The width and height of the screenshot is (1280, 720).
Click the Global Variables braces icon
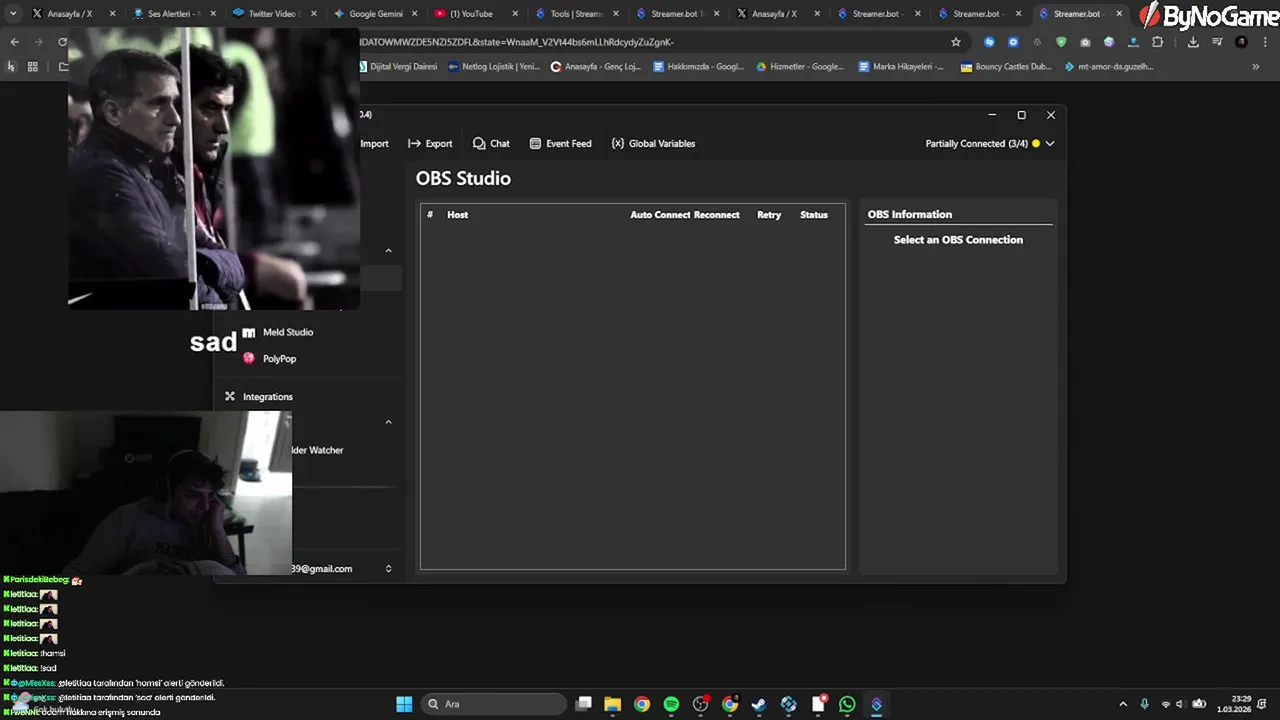[x=617, y=143]
